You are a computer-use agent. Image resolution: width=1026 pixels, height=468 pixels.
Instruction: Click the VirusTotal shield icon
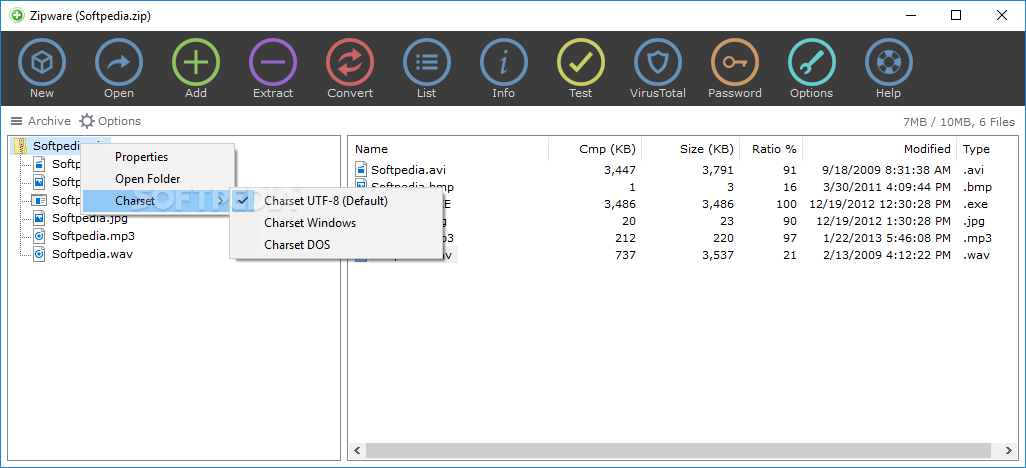point(658,63)
